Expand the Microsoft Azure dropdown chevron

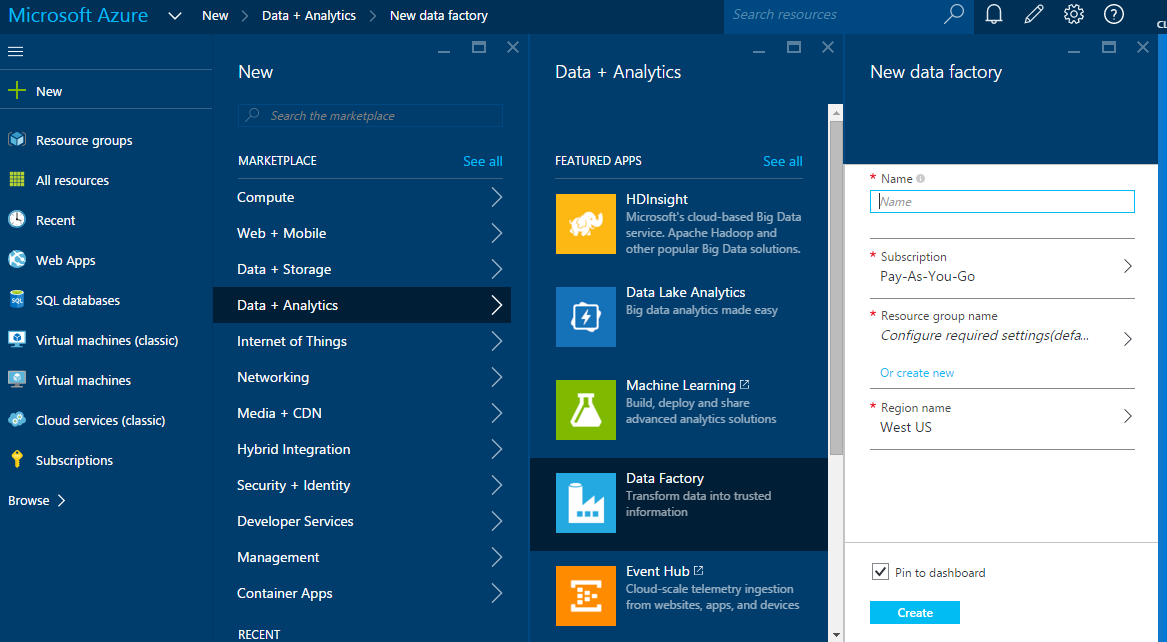(175, 16)
